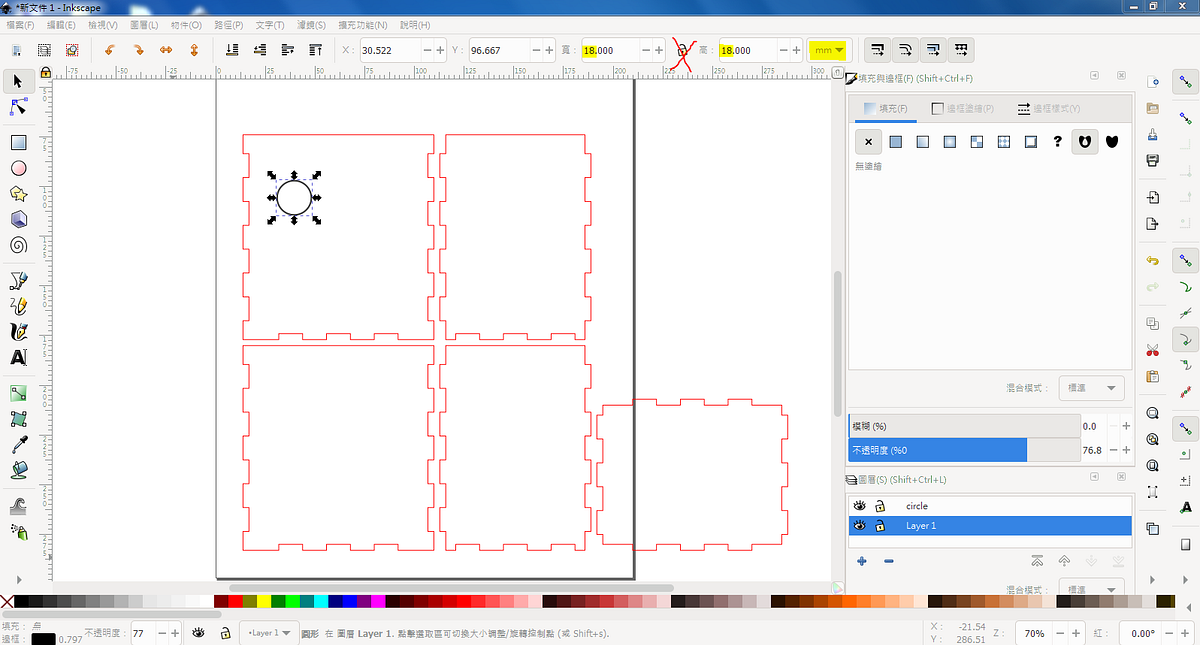Screen dimensions: 1200x645
Task: Select the 3D Box tool
Action: click(x=18, y=219)
